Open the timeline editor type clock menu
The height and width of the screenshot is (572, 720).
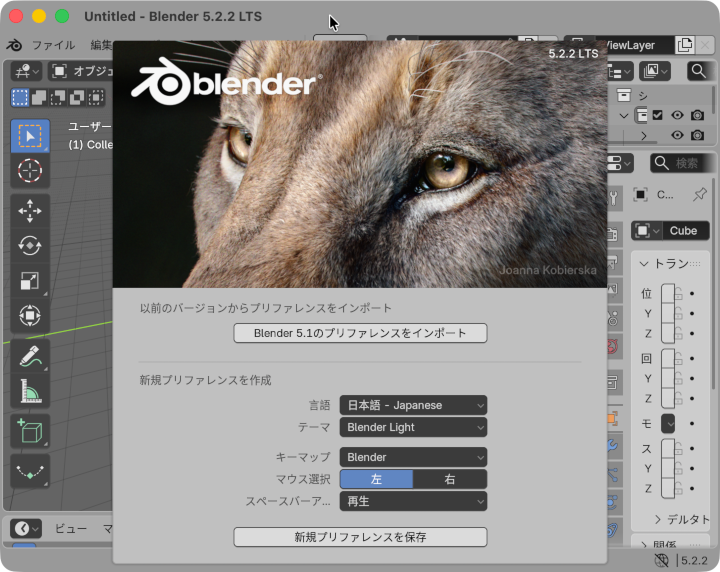pos(26,529)
